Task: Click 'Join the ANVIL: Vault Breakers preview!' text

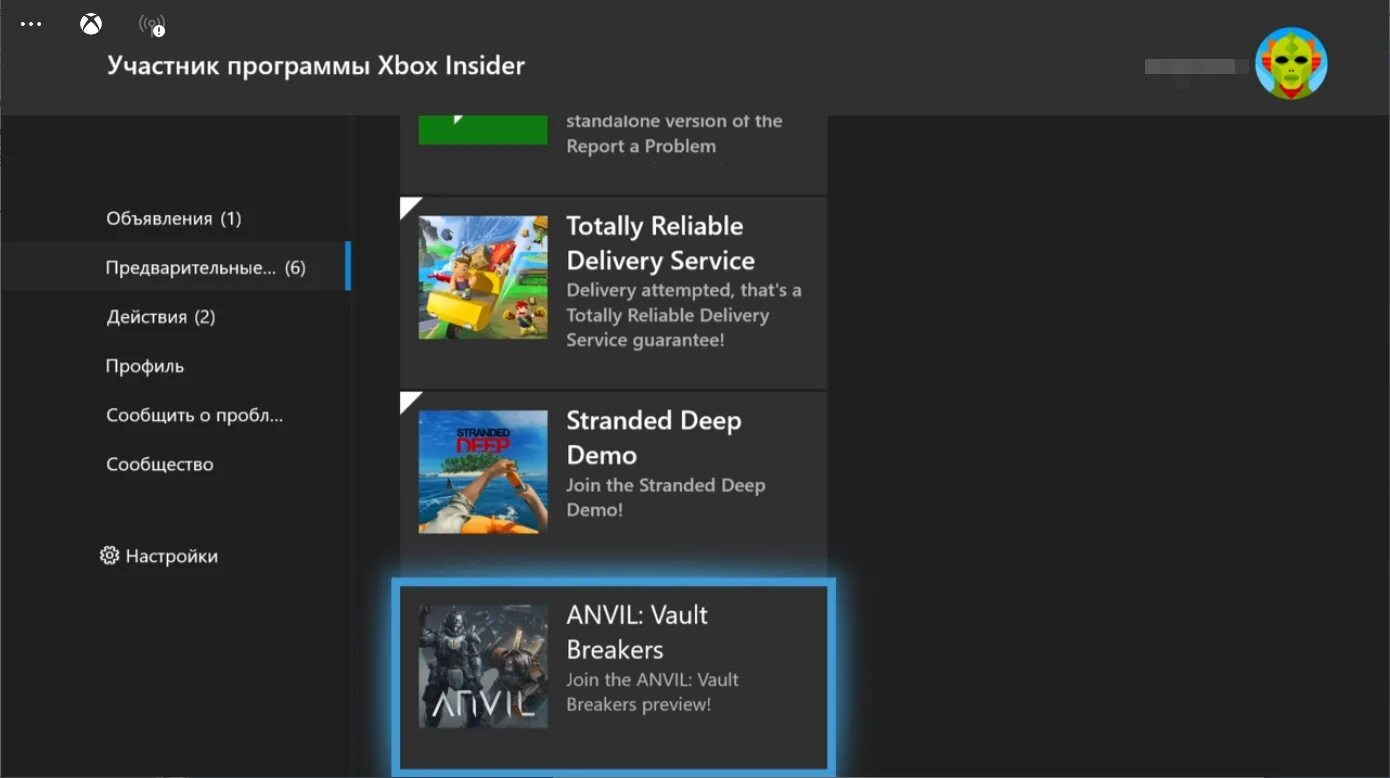Action: click(653, 691)
